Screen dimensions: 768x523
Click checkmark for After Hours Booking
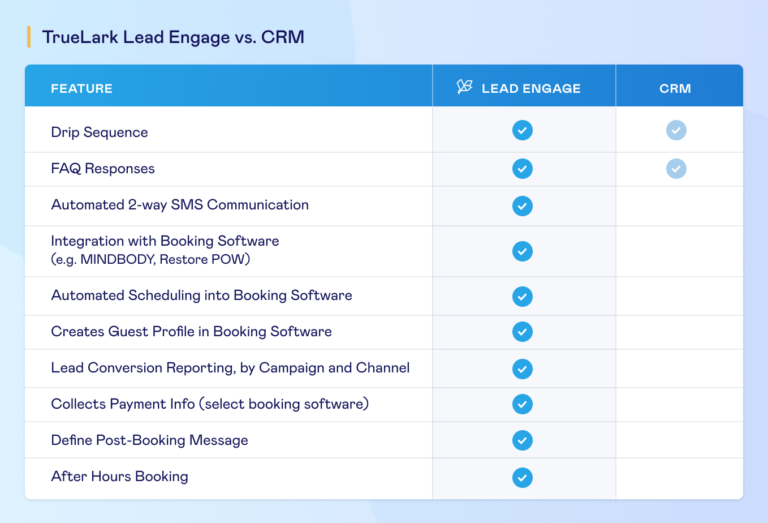point(523,477)
